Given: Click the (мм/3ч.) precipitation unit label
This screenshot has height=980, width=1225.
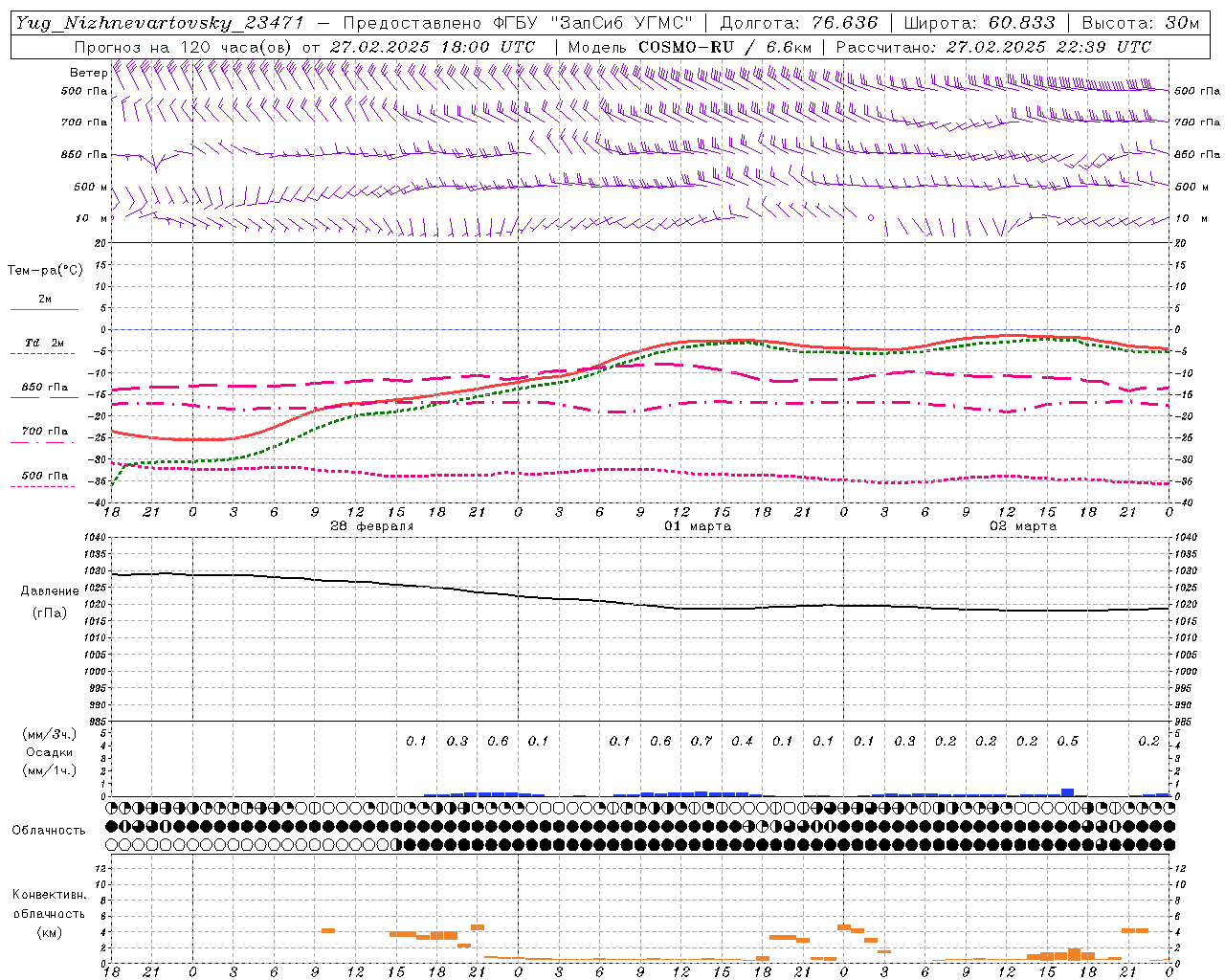Looking at the screenshot, I should click(50, 734).
